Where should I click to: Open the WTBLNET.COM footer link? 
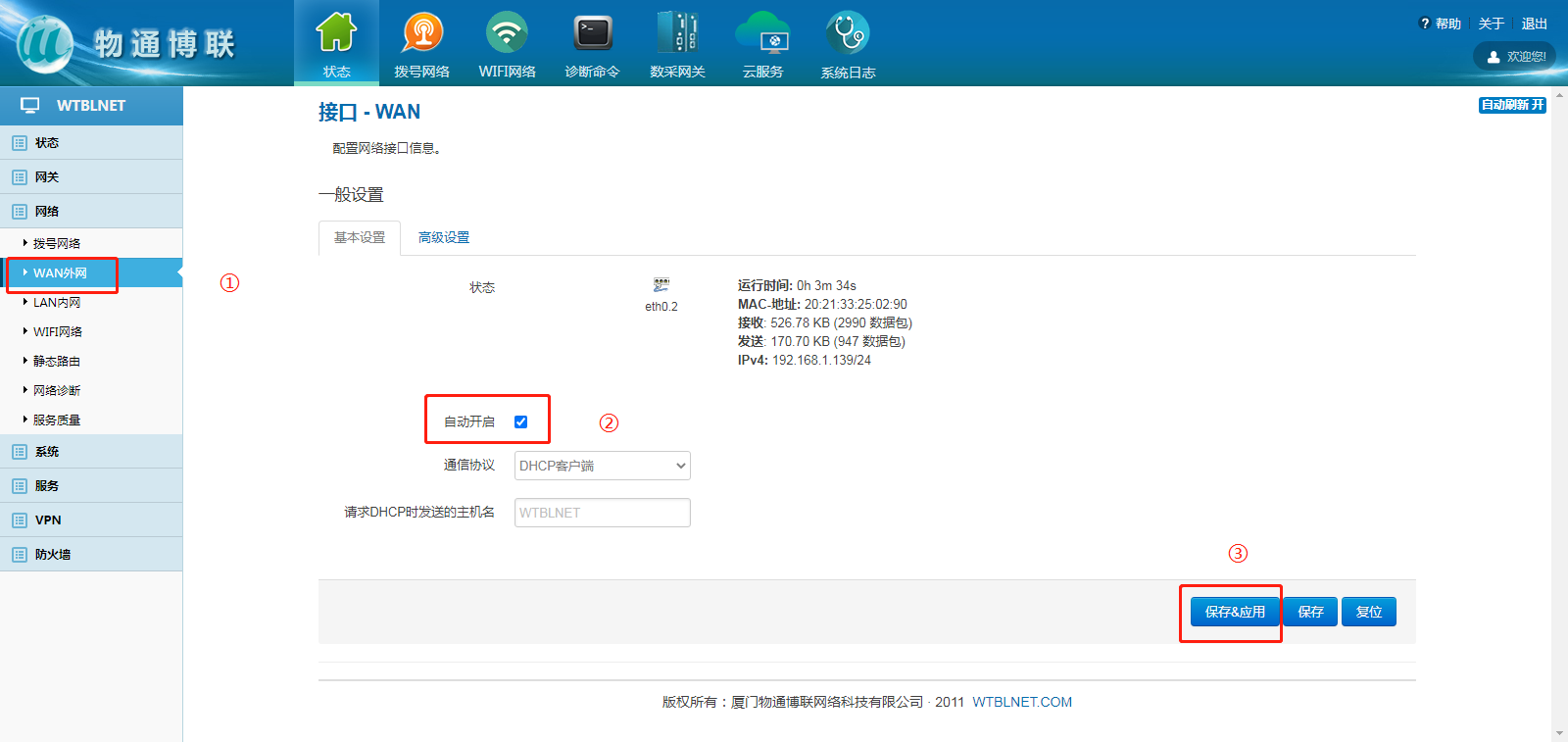1022,702
